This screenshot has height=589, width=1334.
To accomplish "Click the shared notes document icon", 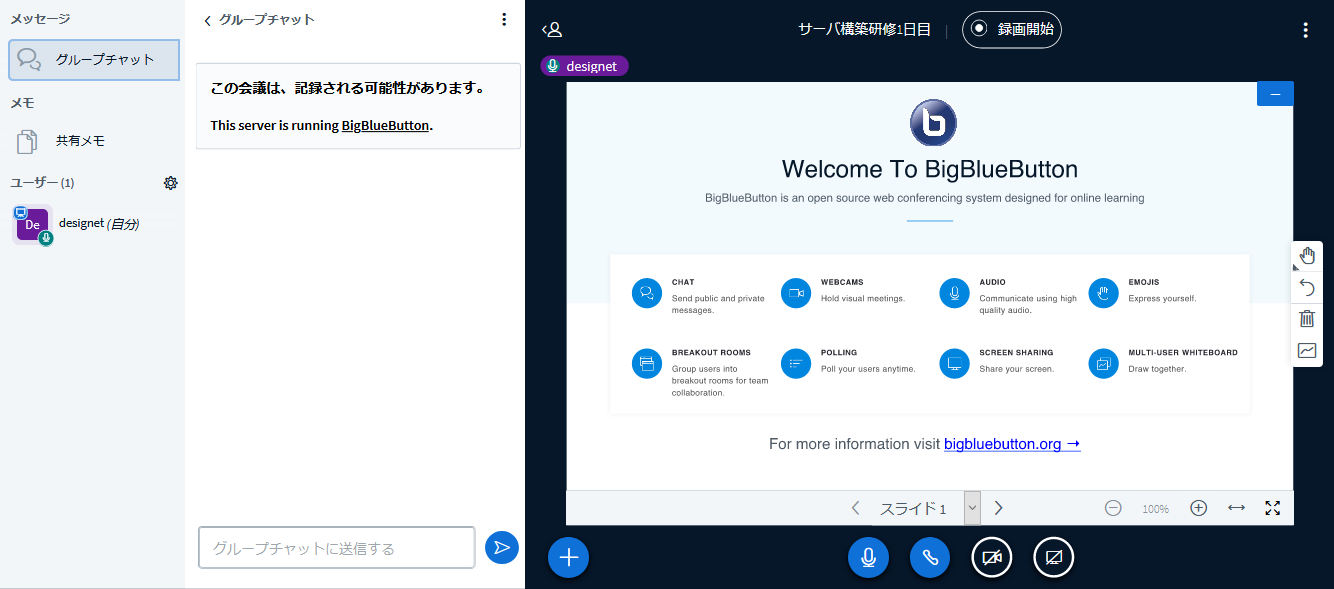I will (x=28, y=141).
